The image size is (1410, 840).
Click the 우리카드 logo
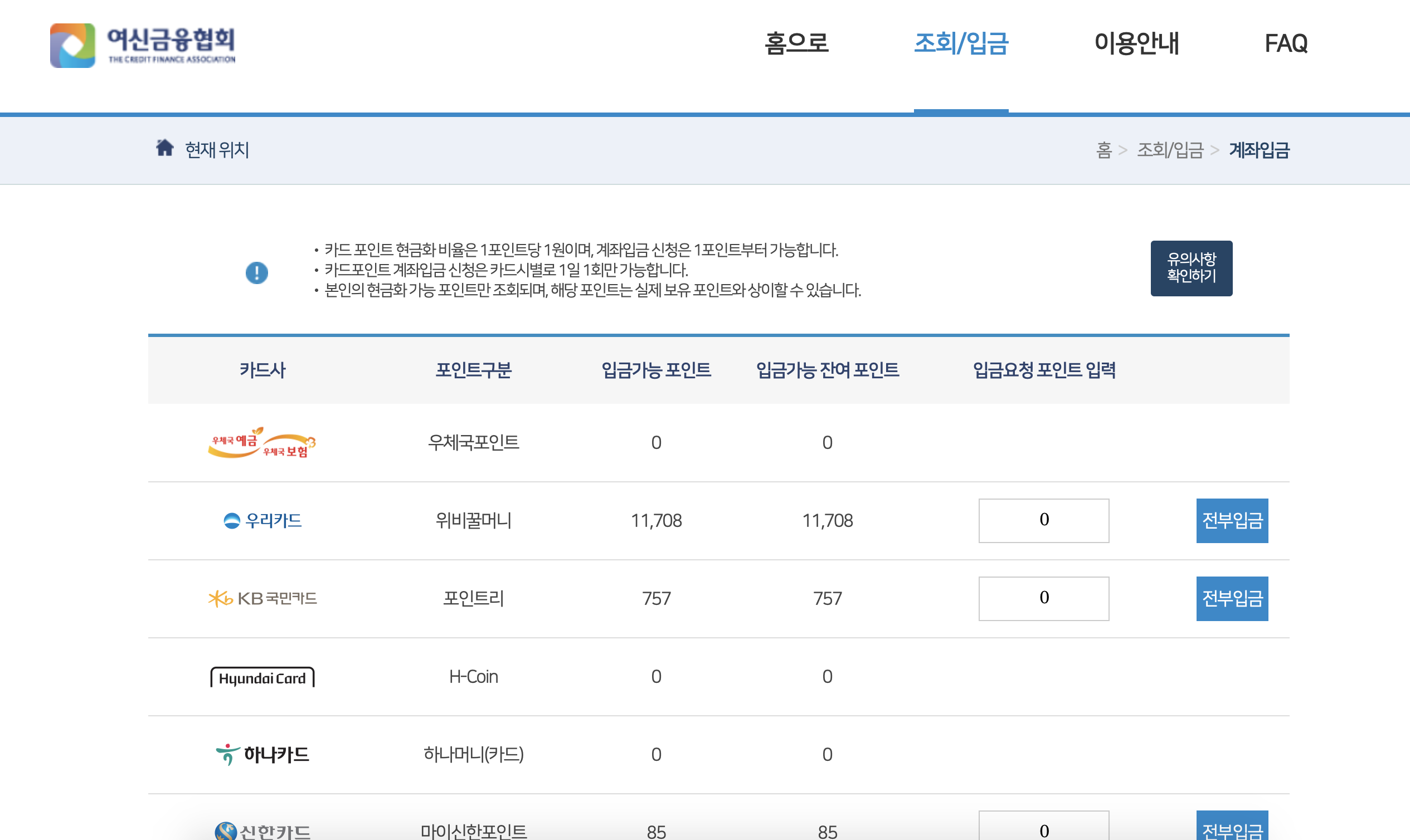click(262, 520)
